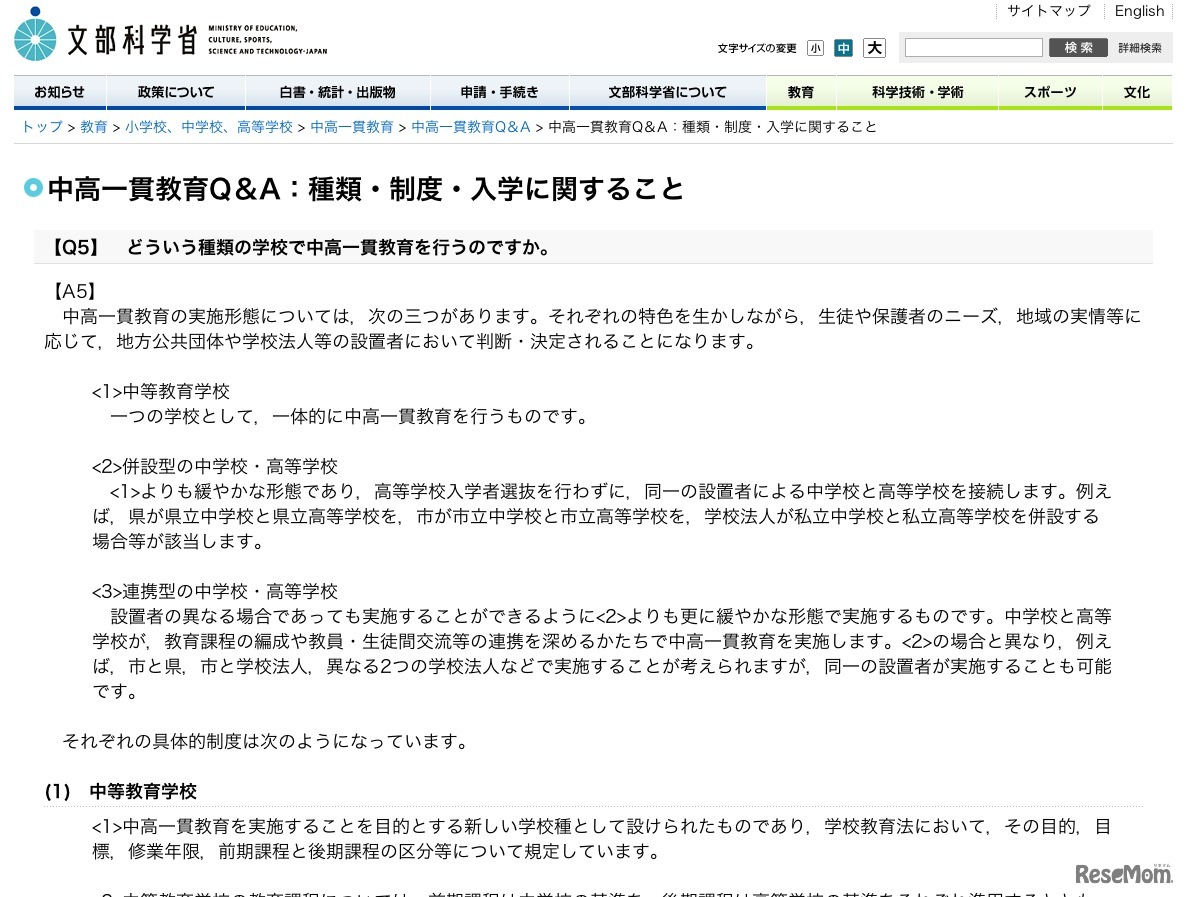Select the 教育 section tab
This screenshot has width=1186, height=897.
(800, 92)
